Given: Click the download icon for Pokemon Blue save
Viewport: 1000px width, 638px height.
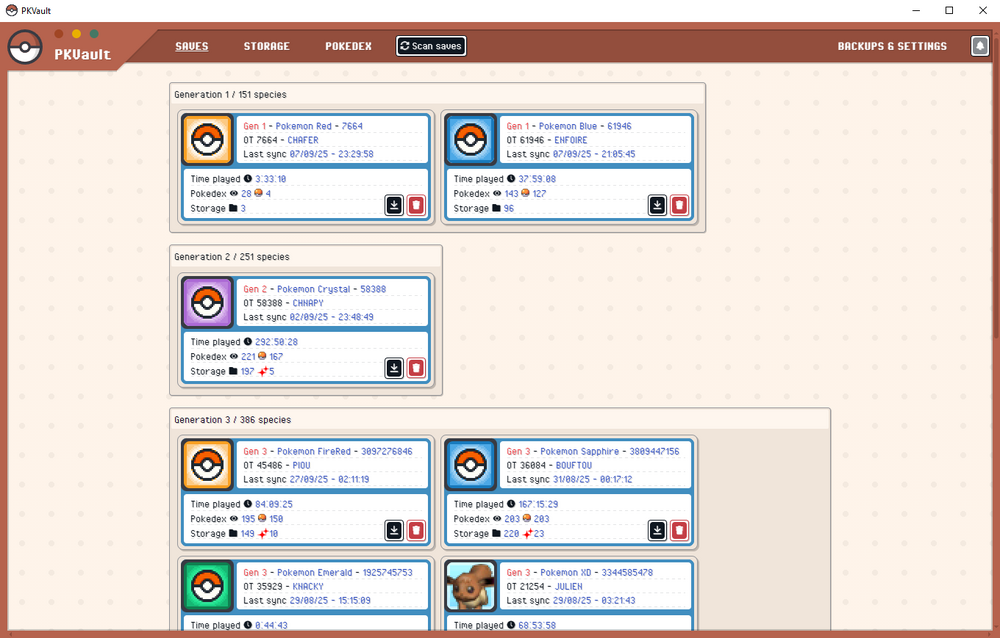Looking at the screenshot, I should click(657, 205).
